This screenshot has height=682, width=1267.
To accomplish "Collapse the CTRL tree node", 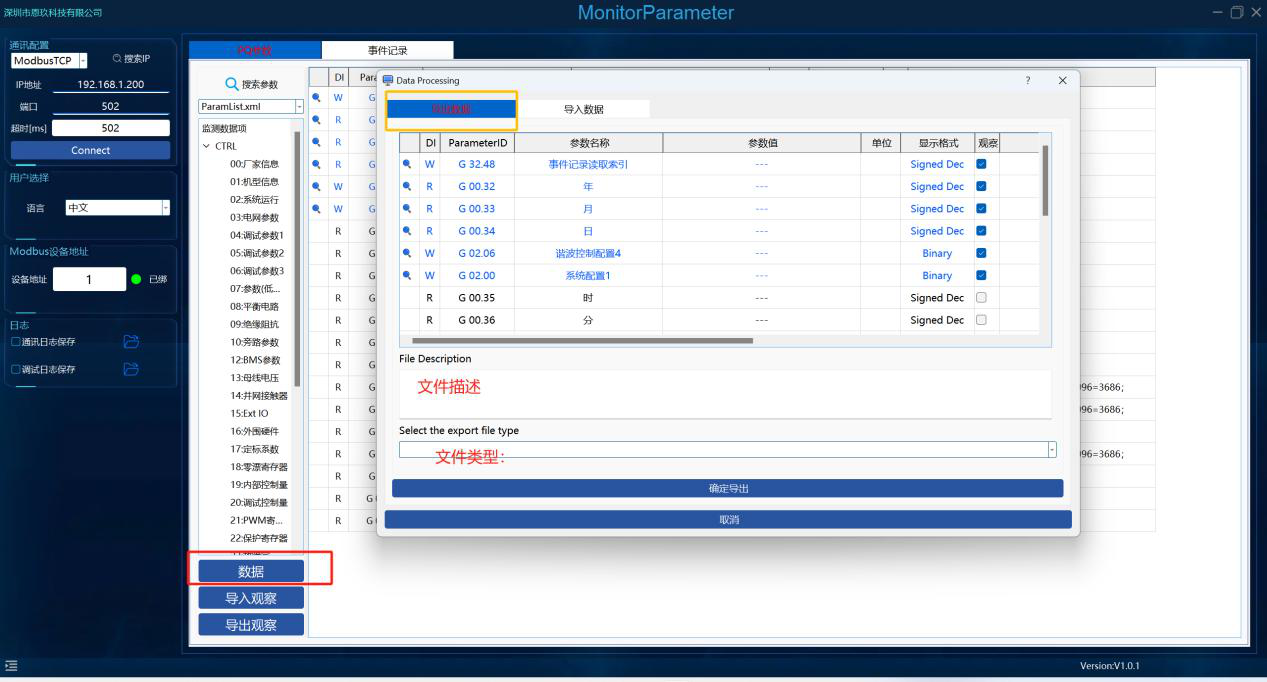I will (x=207, y=146).
